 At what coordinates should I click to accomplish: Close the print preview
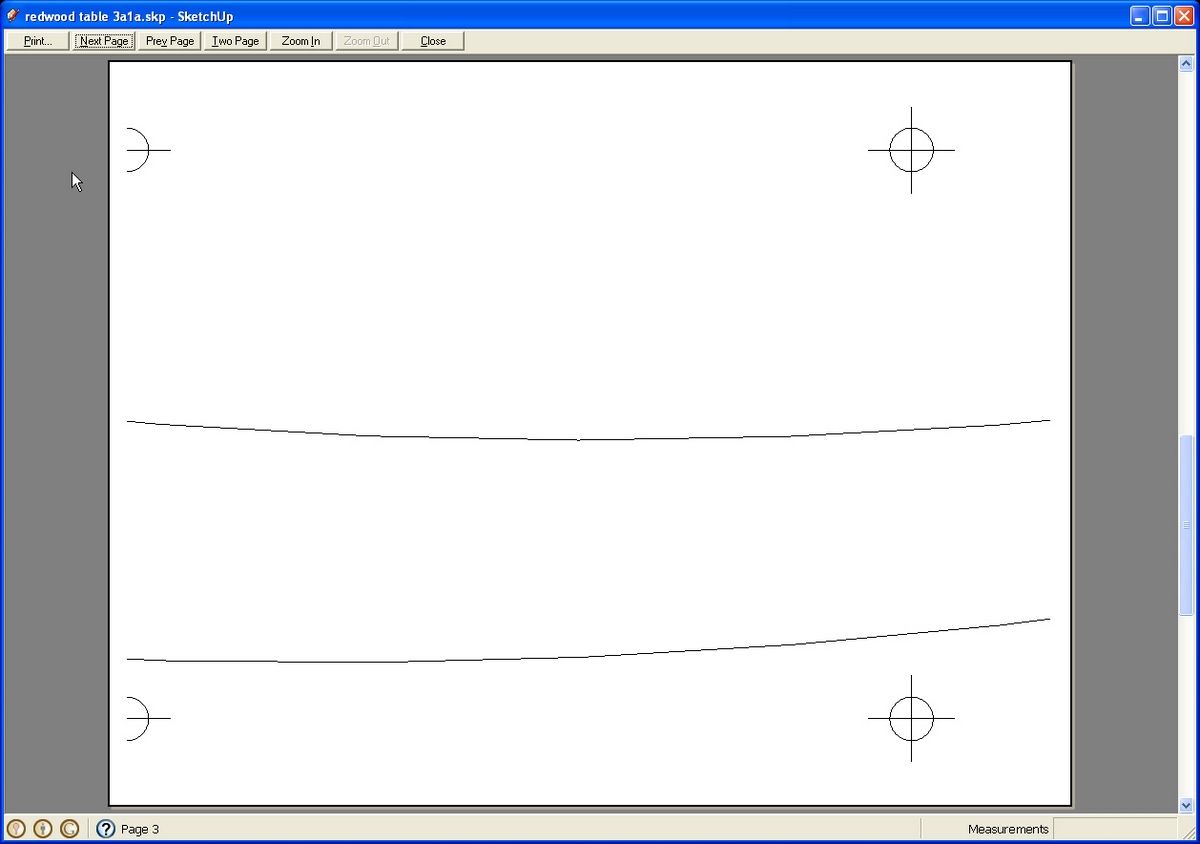tap(433, 41)
